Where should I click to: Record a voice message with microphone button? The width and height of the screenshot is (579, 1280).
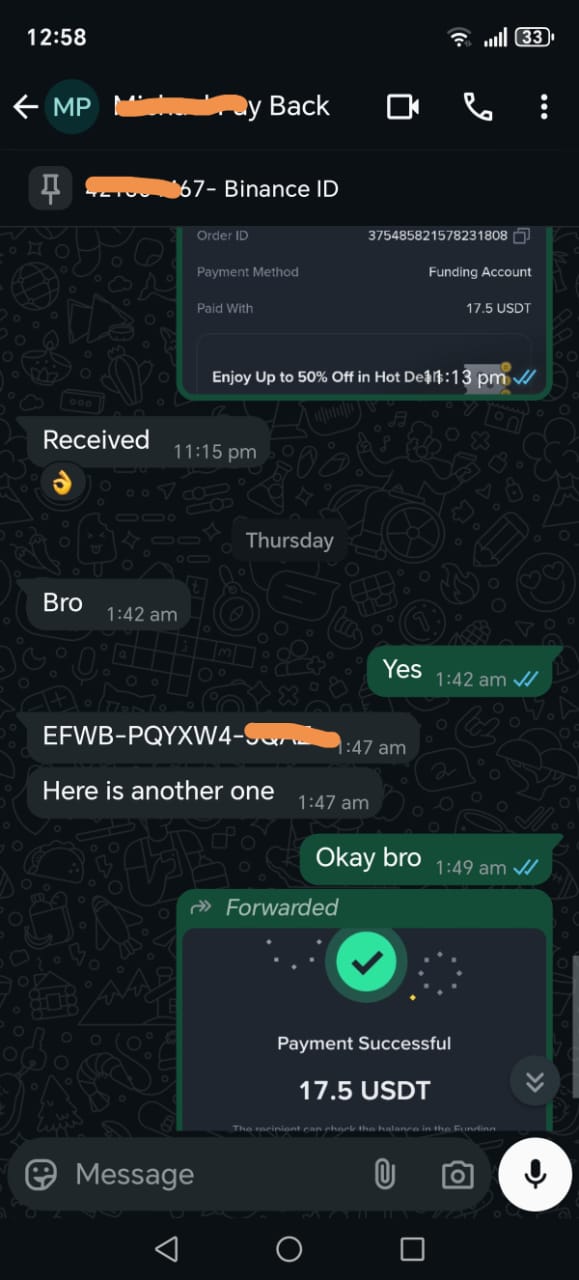pyautogui.click(x=535, y=1174)
